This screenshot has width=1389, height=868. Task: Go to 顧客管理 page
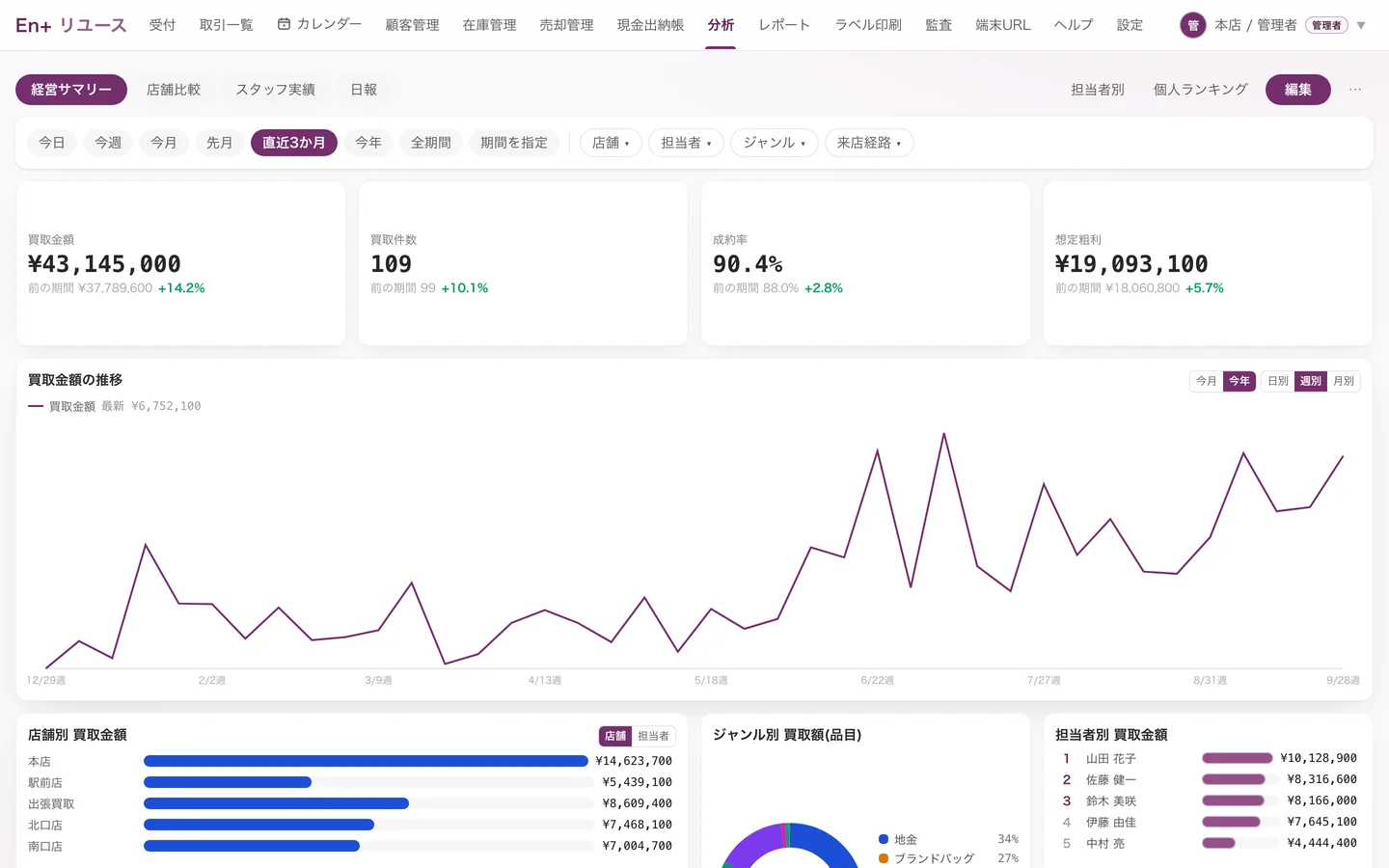(x=413, y=25)
